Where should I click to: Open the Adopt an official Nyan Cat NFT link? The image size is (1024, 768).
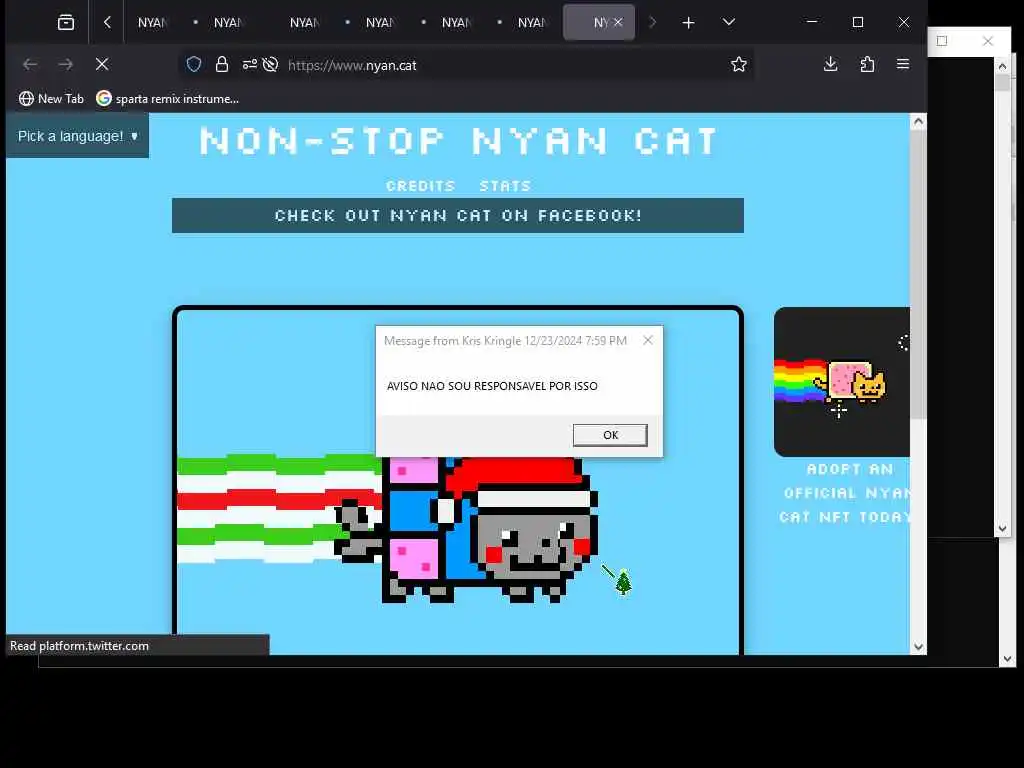point(846,493)
